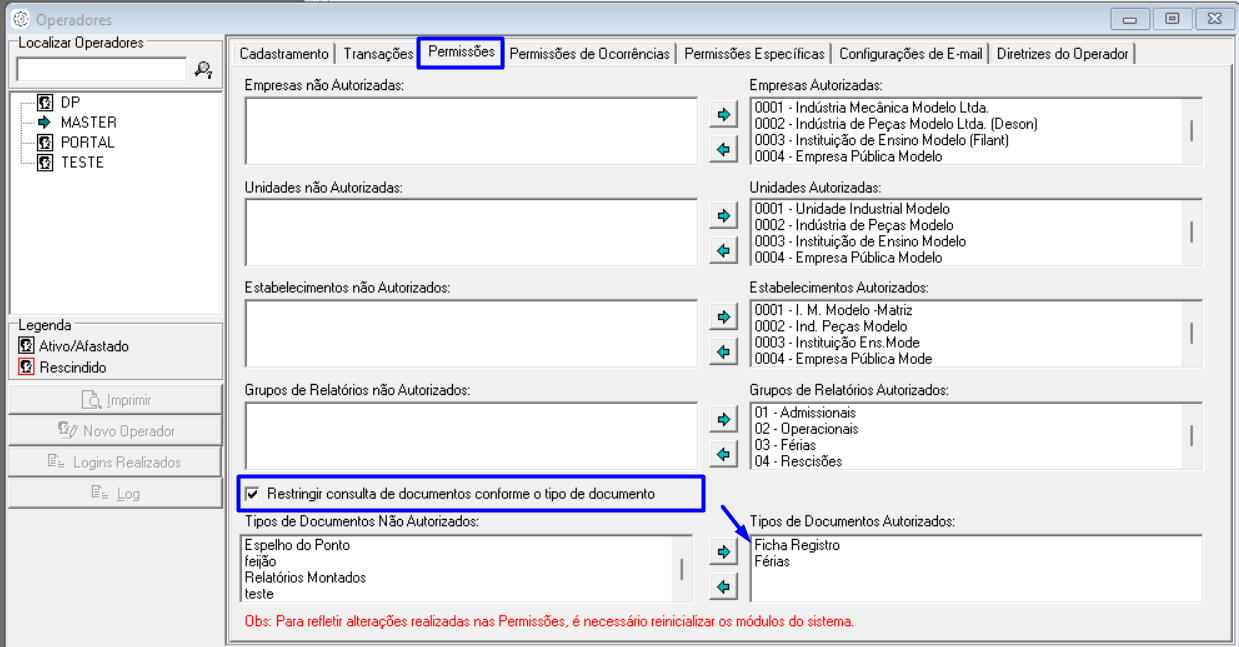Remove authorized company using left arrow
This screenshot has width=1239, height=647.
[723, 150]
